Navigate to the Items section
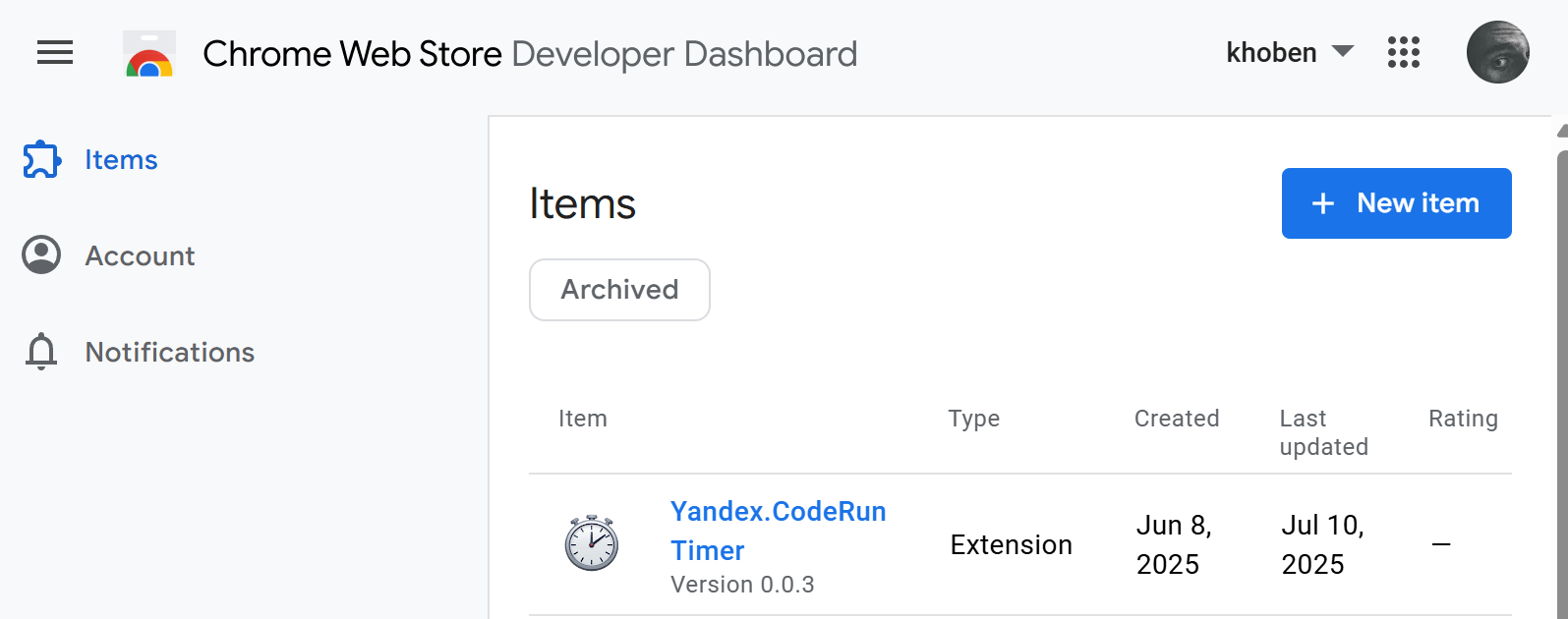This screenshot has height=619, width=1568. click(x=120, y=158)
